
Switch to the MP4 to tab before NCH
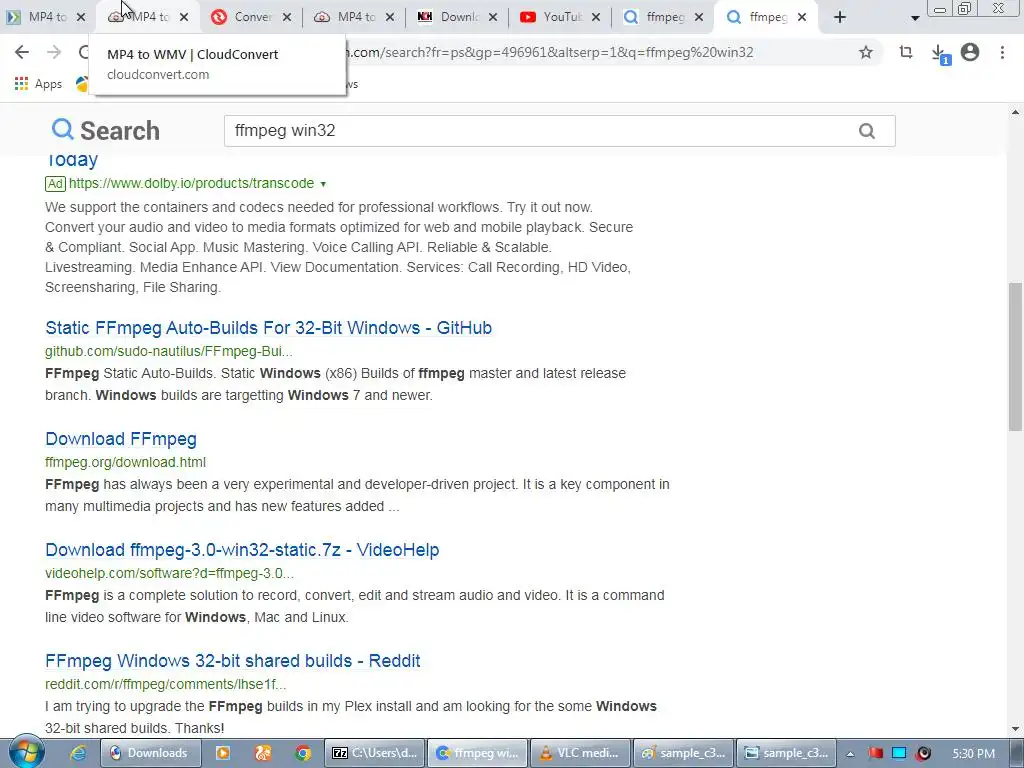pos(346,17)
